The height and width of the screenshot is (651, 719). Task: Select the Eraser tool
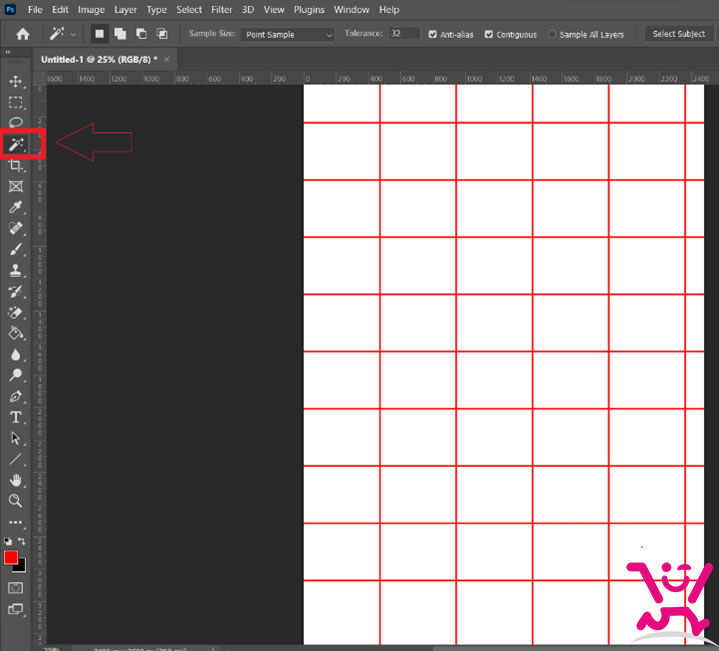click(16, 313)
